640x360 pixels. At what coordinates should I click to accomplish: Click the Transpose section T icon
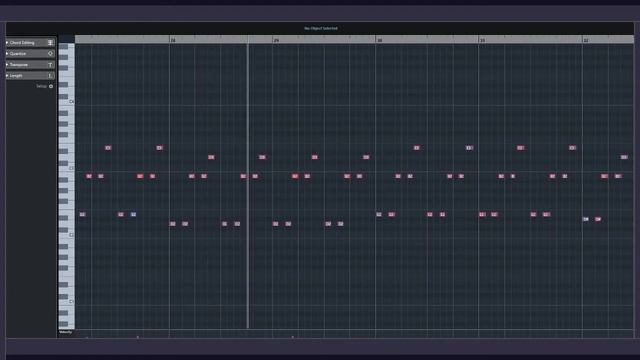pyautogui.click(x=51, y=64)
